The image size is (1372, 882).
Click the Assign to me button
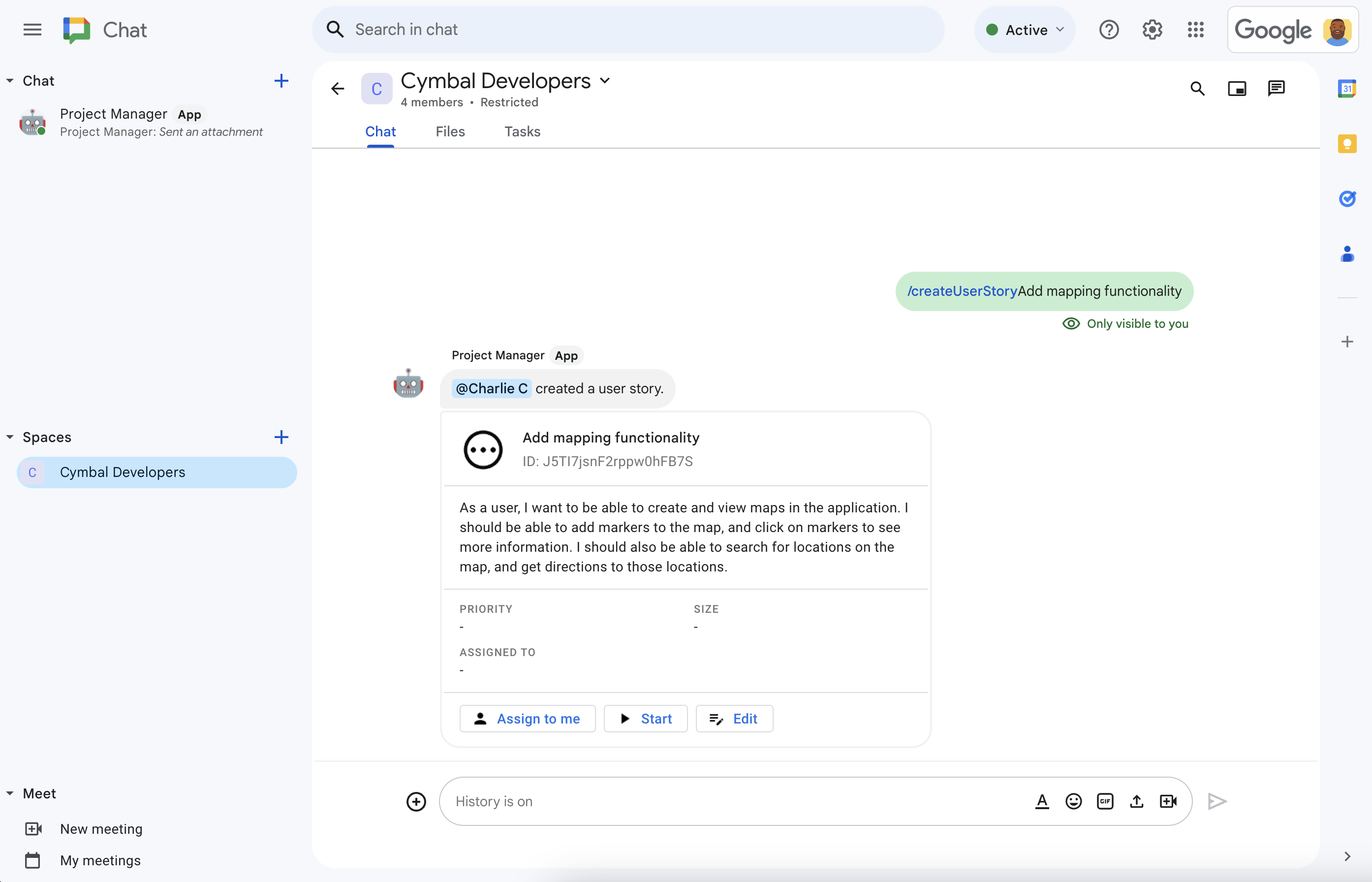[527, 718]
